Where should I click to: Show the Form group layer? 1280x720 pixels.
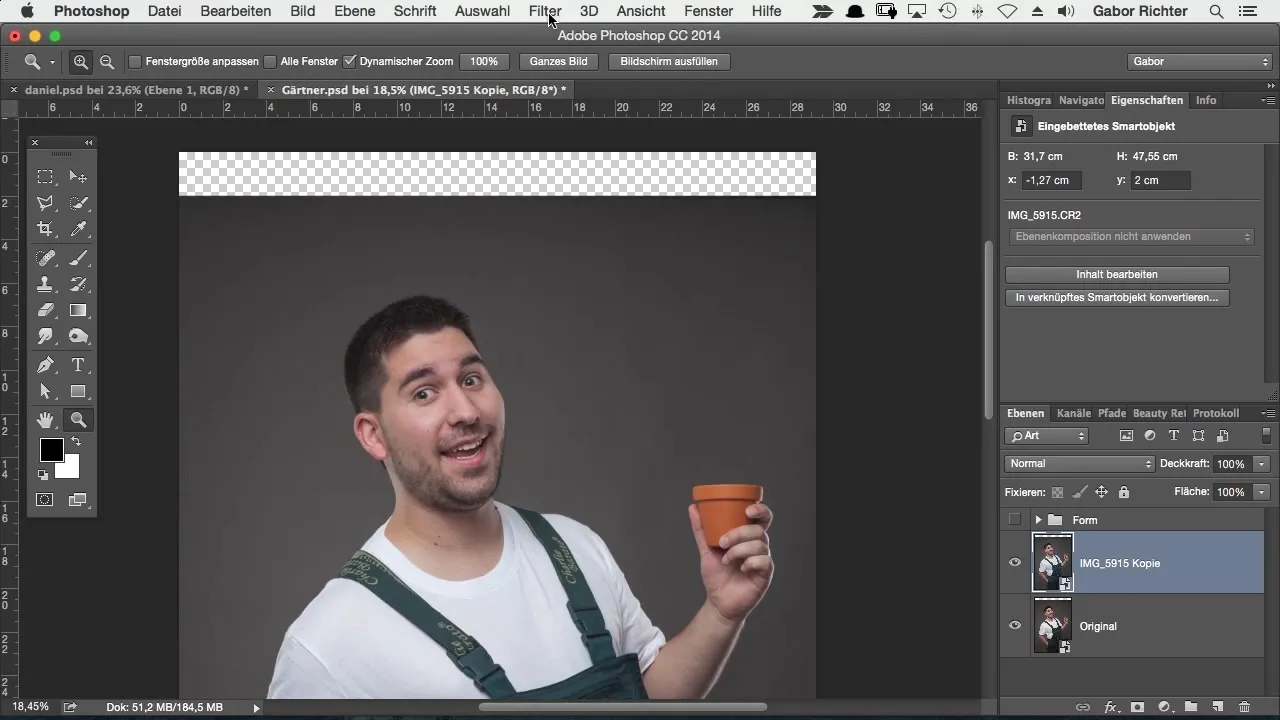click(x=1015, y=519)
